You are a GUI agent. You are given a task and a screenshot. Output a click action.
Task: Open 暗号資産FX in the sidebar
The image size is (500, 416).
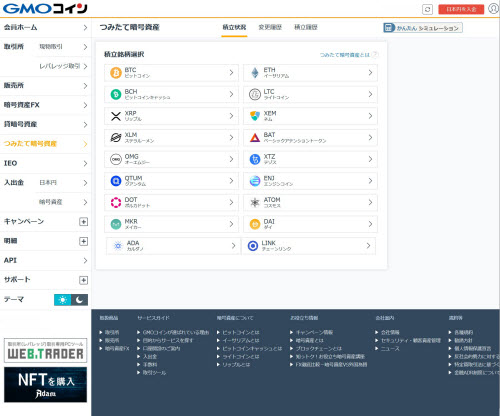[45, 105]
